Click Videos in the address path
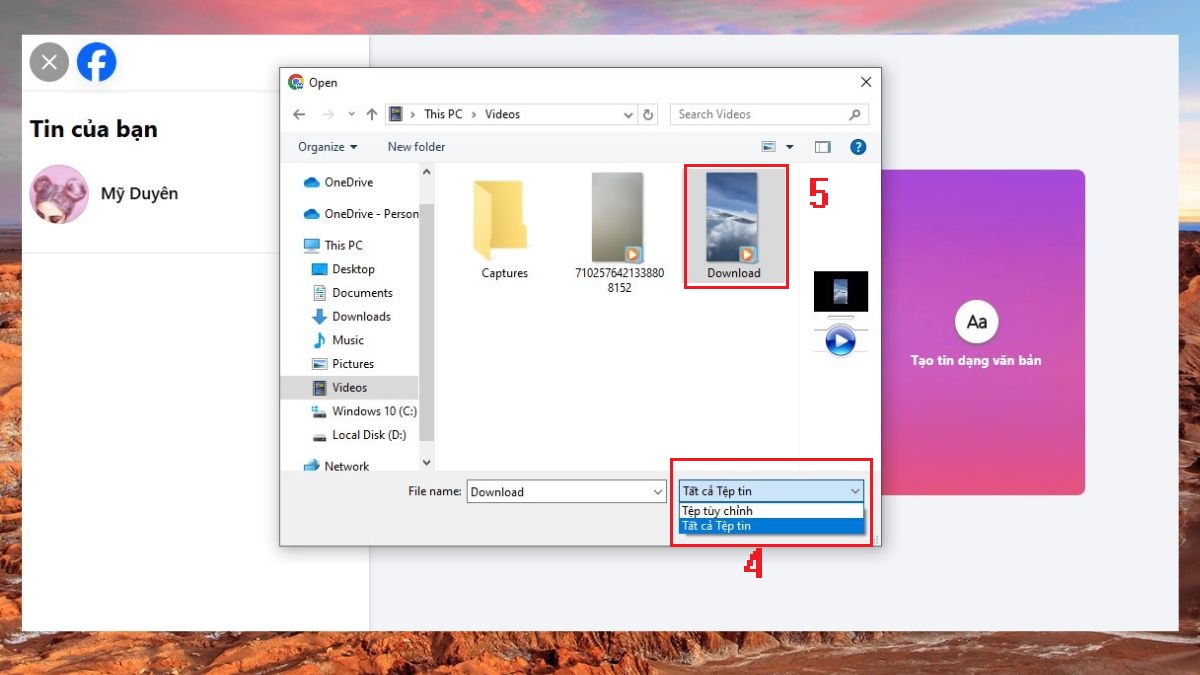The width and height of the screenshot is (1200, 675). coord(502,114)
